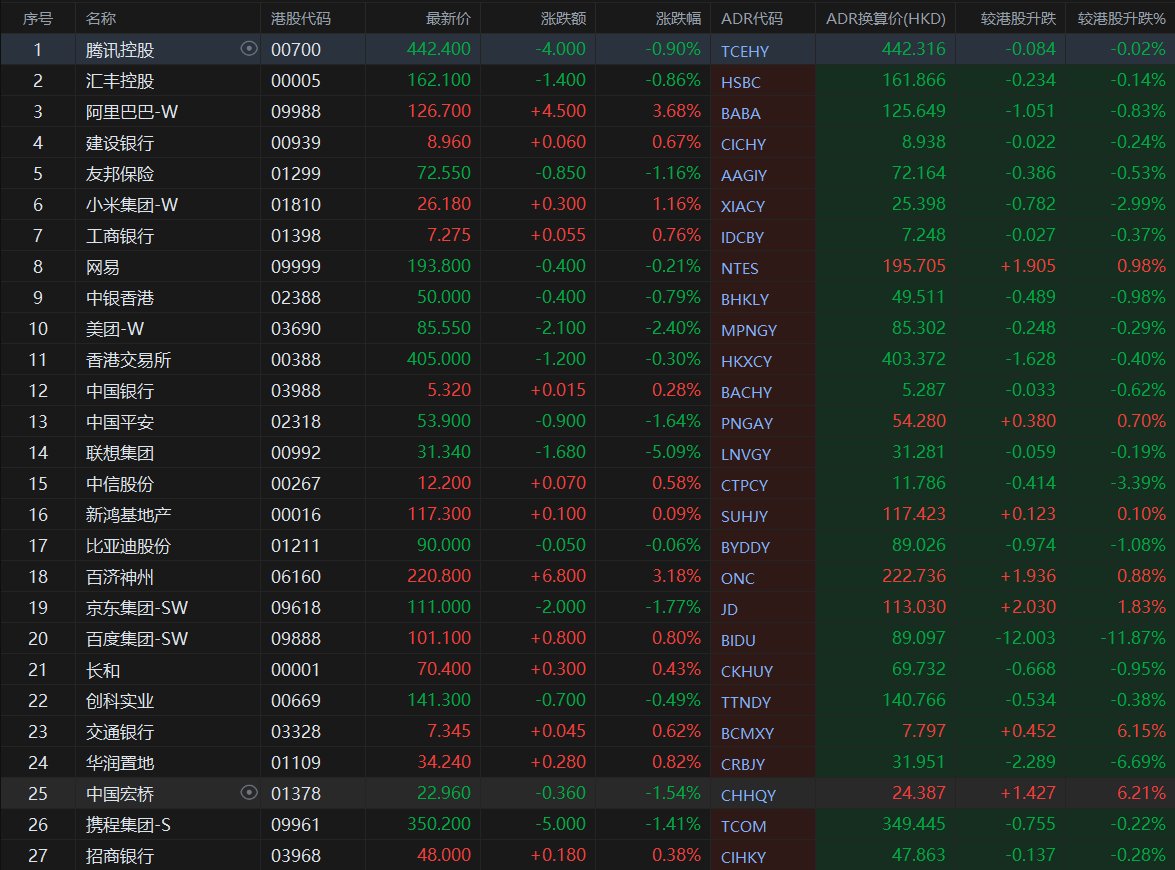Select the 百济神州 stock name
The width and height of the screenshot is (1175, 870).
tap(120, 578)
